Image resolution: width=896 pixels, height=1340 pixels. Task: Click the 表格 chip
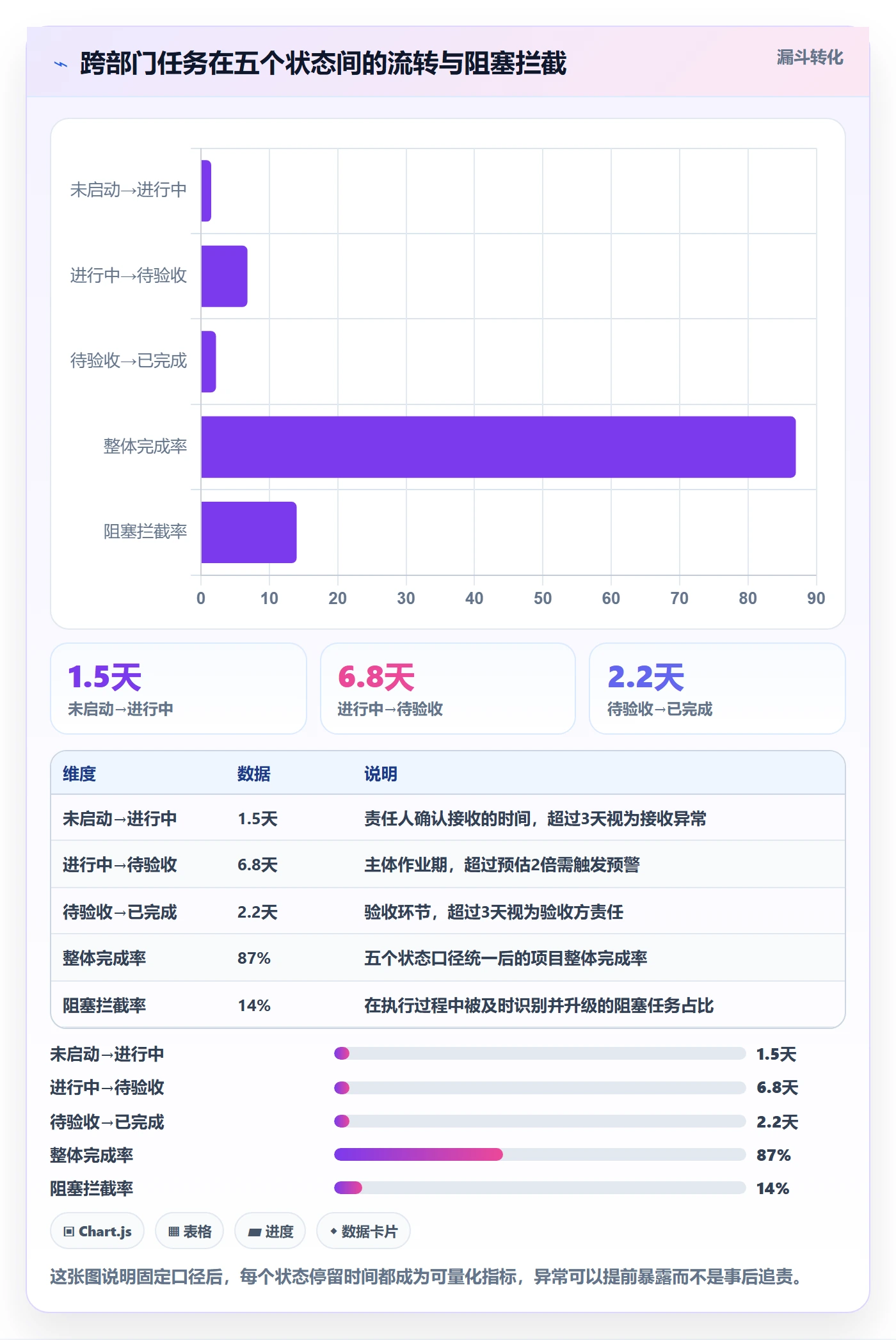pos(189,1231)
